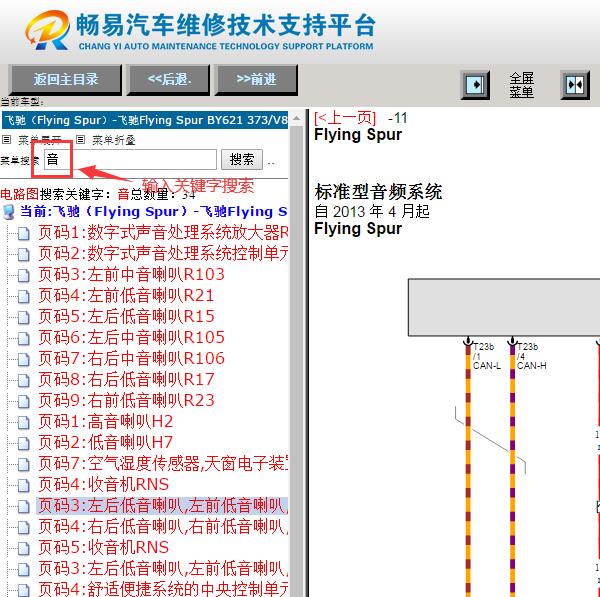The image size is (600, 597).
Task: Open 页码4:右后低音喇叭,右前低音喇叭 entry
Action: click(x=163, y=527)
